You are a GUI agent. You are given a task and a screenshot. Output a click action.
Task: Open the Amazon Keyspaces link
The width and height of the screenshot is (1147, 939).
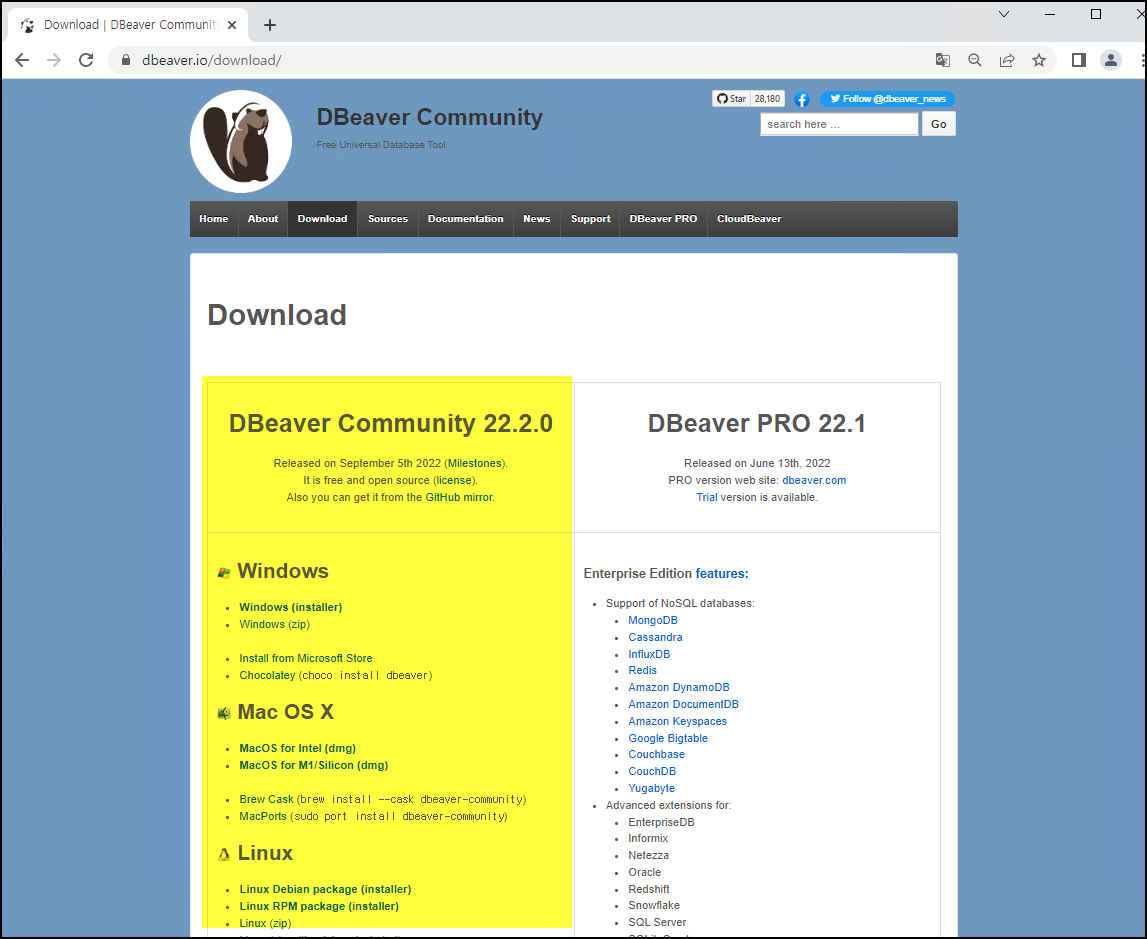(677, 721)
